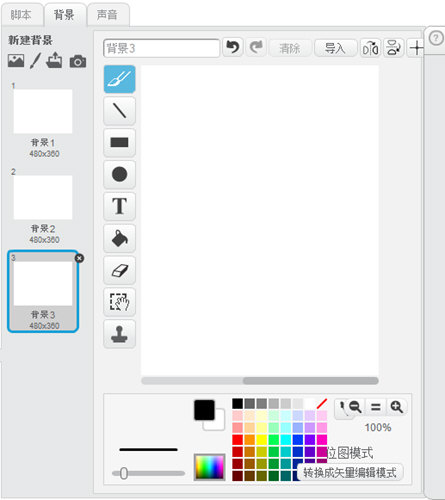Click the brush width slider

pos(148,473)
